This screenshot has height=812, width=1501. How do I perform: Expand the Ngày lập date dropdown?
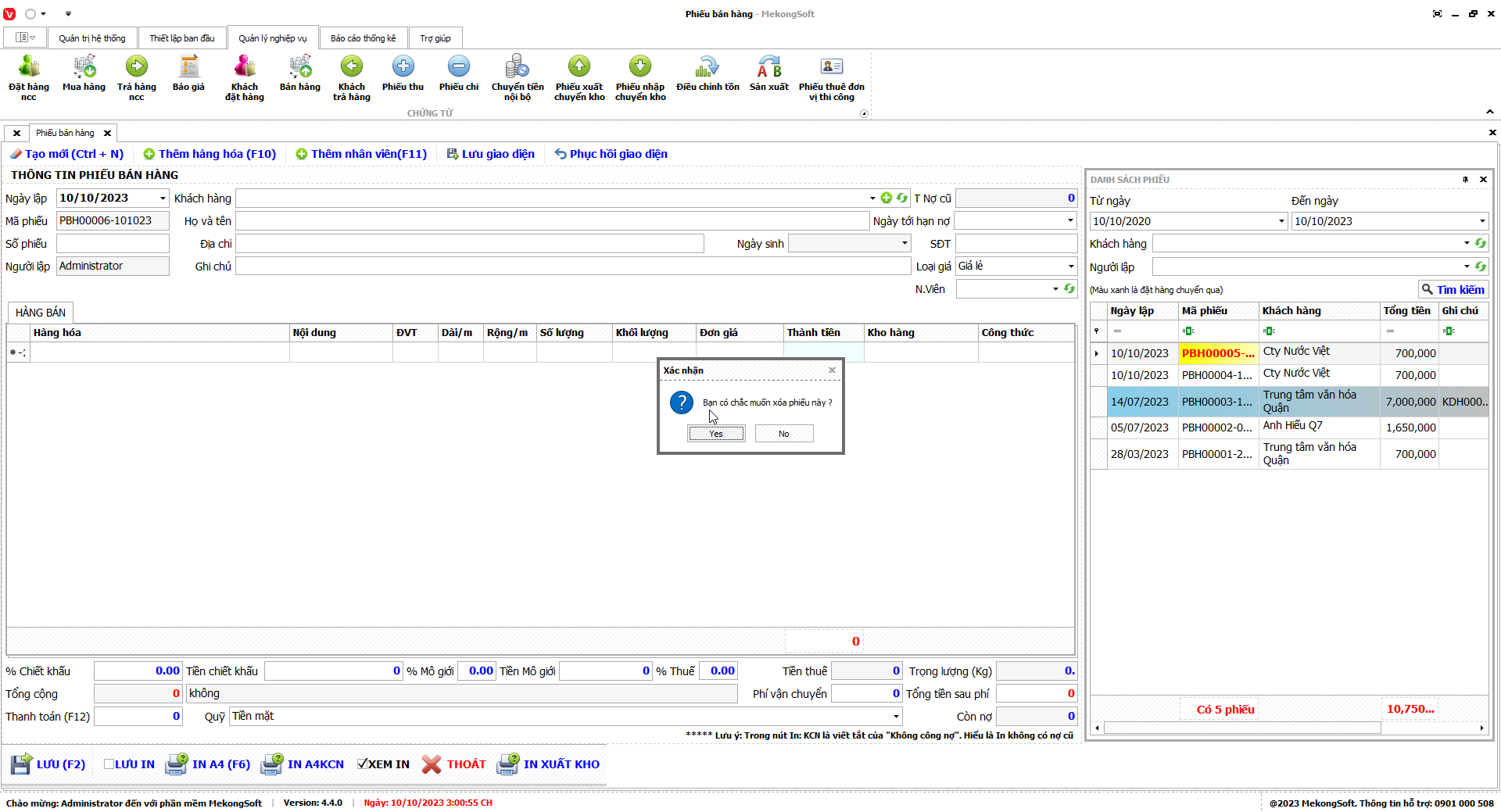pyautogui.click(x=163, y=199)
